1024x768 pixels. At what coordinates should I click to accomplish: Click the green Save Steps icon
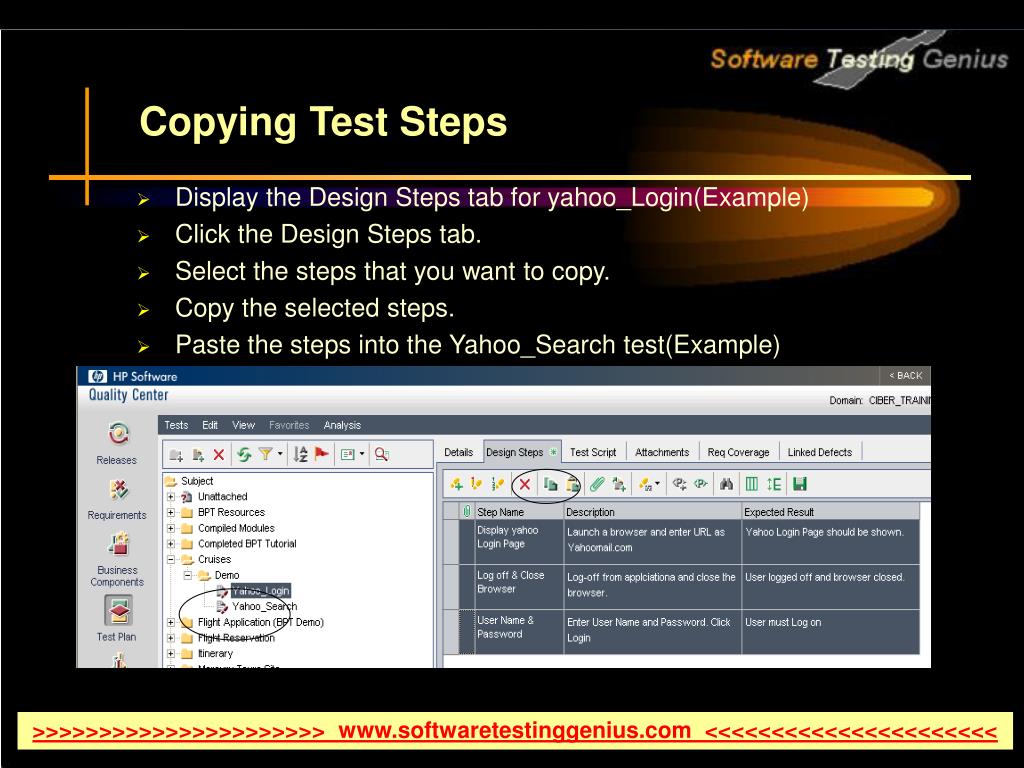800,484
